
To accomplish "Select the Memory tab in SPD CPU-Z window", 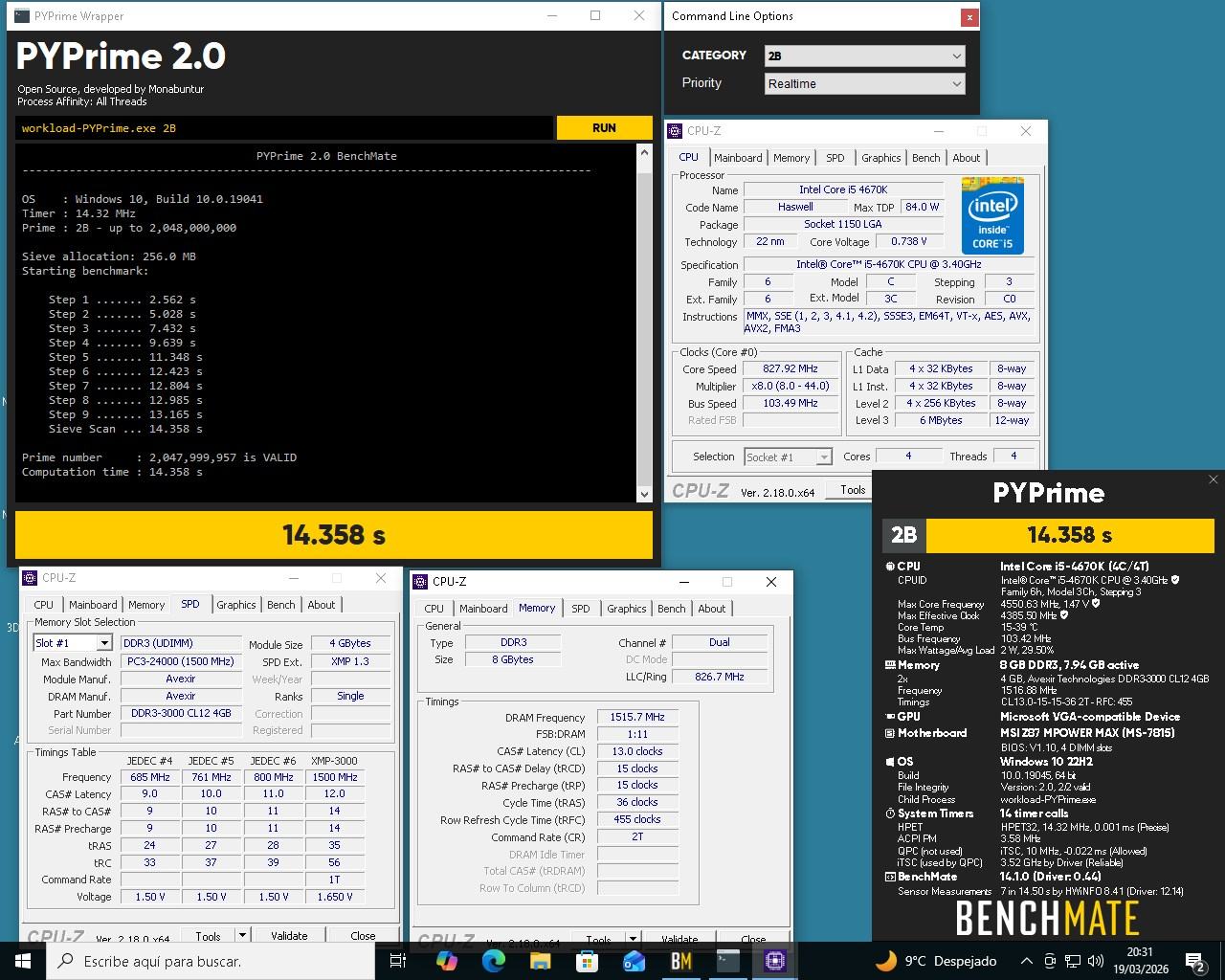I will pos(146,605).
